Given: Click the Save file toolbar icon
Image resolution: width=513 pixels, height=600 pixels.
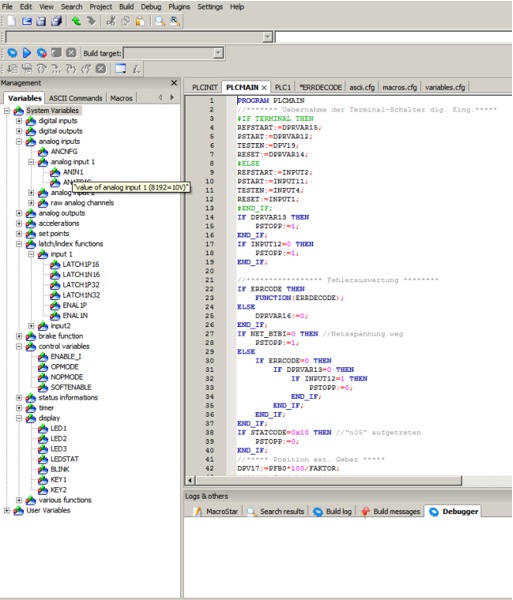Looking at the screenshot, I should pos(41,21).
